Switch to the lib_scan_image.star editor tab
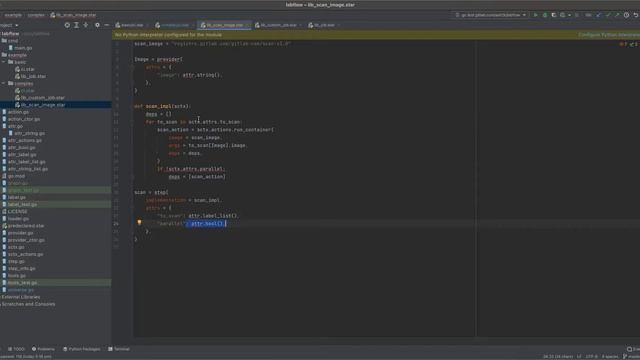This screenshot has height=360, width=640. (224, 25)
